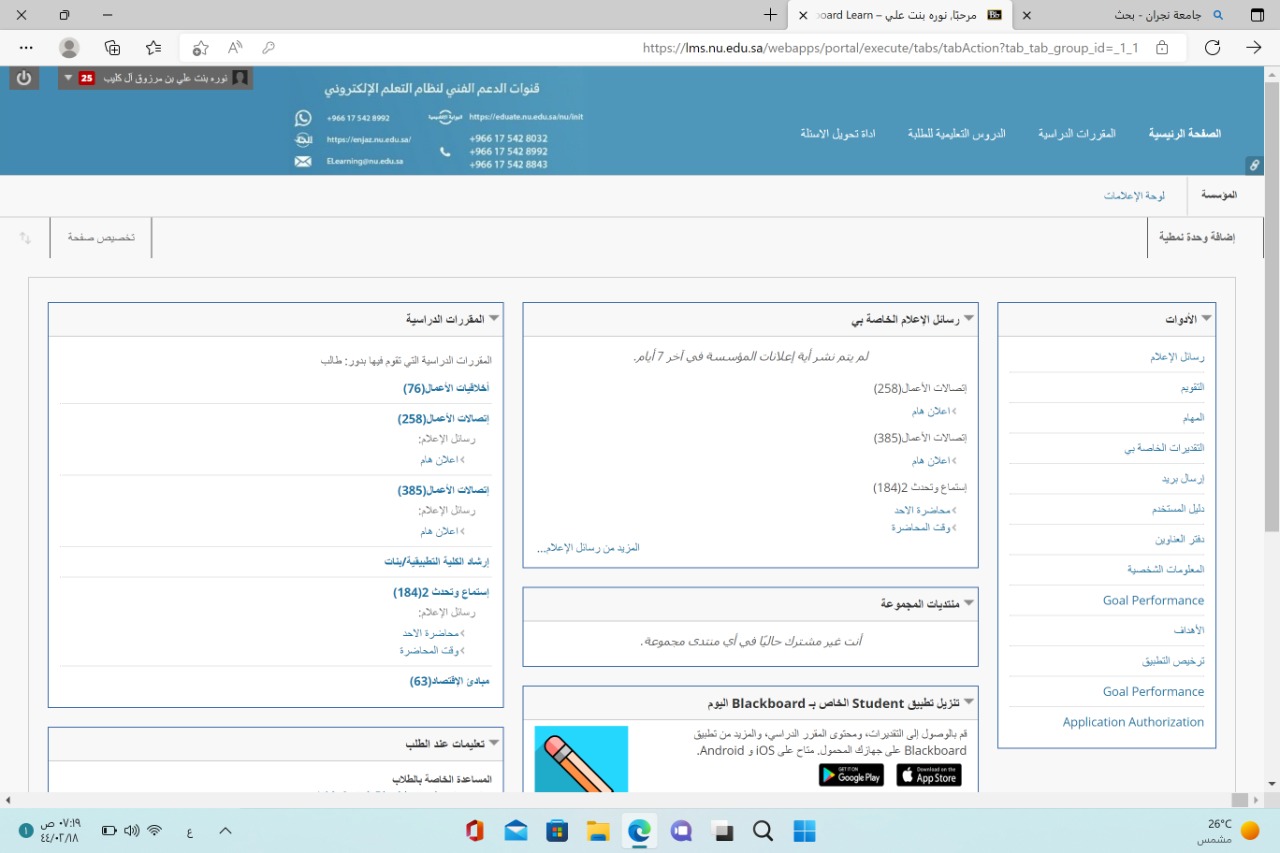Switch to the لوحة الإعلامات tab
The height and width of the screenshot is (853, 1280).
tap(1134, 196)
